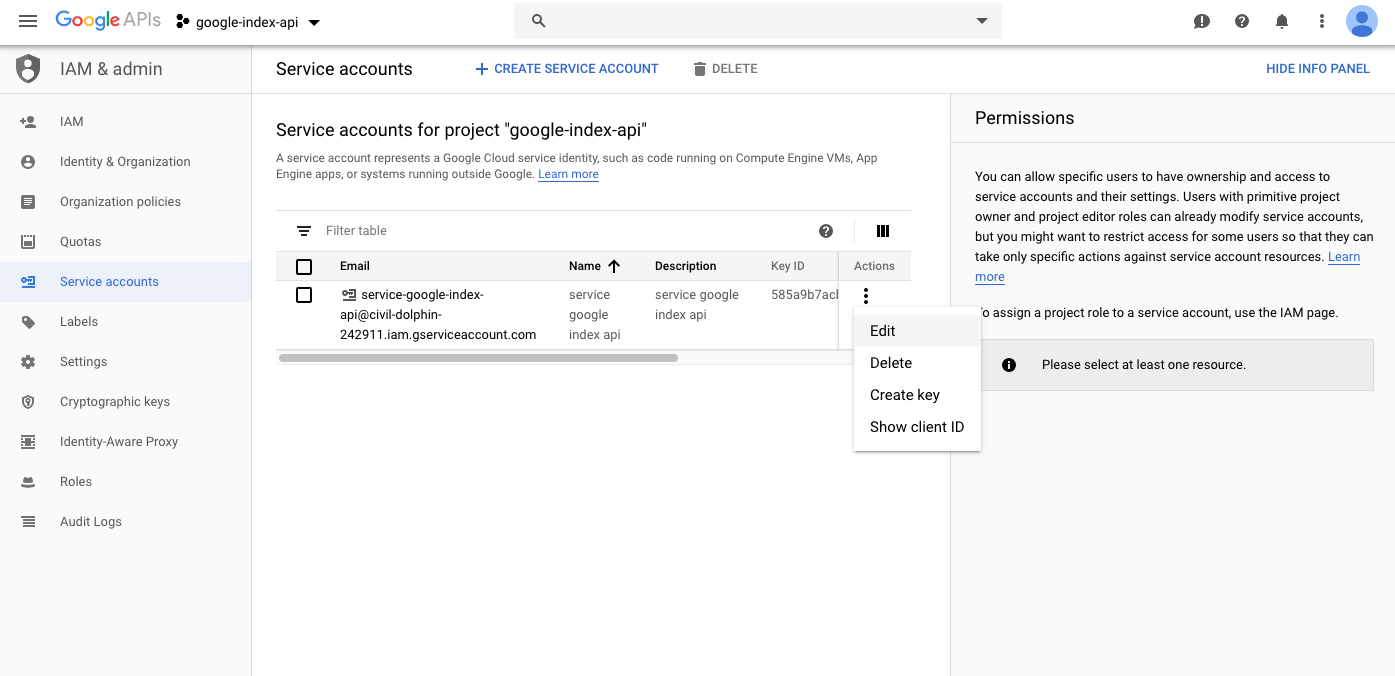Open Labels in the sidebar
The height and width of the screenshot is (676, 1395).
[x=125, y=322]
